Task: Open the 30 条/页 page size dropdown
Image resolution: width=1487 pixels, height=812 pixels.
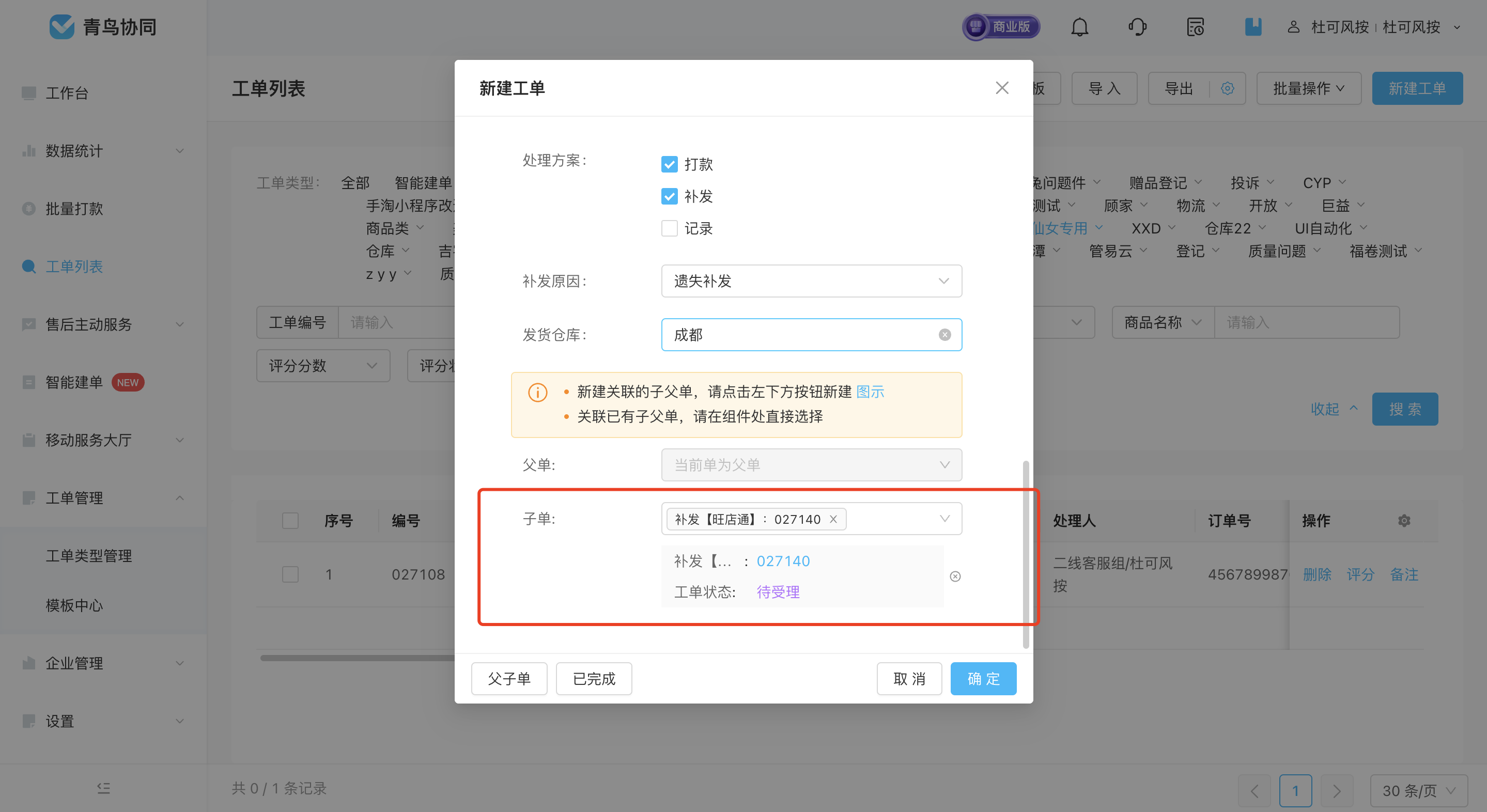Action: pos(1418,791)
